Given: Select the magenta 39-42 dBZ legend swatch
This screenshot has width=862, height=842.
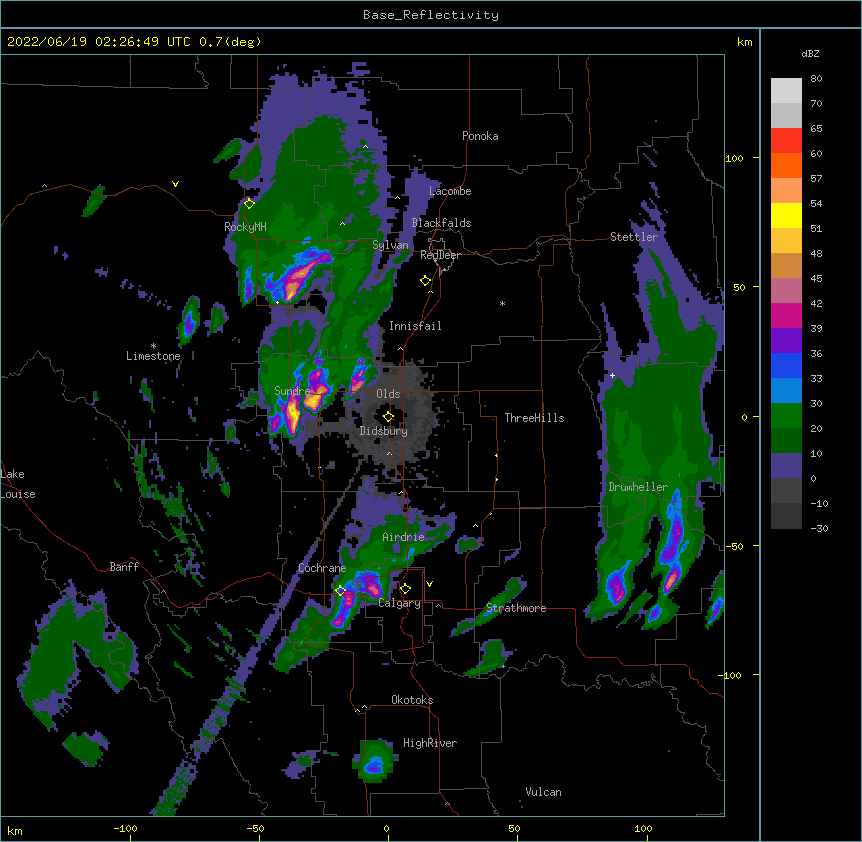Looking at the screenshot, I should (x=786, y=315).
